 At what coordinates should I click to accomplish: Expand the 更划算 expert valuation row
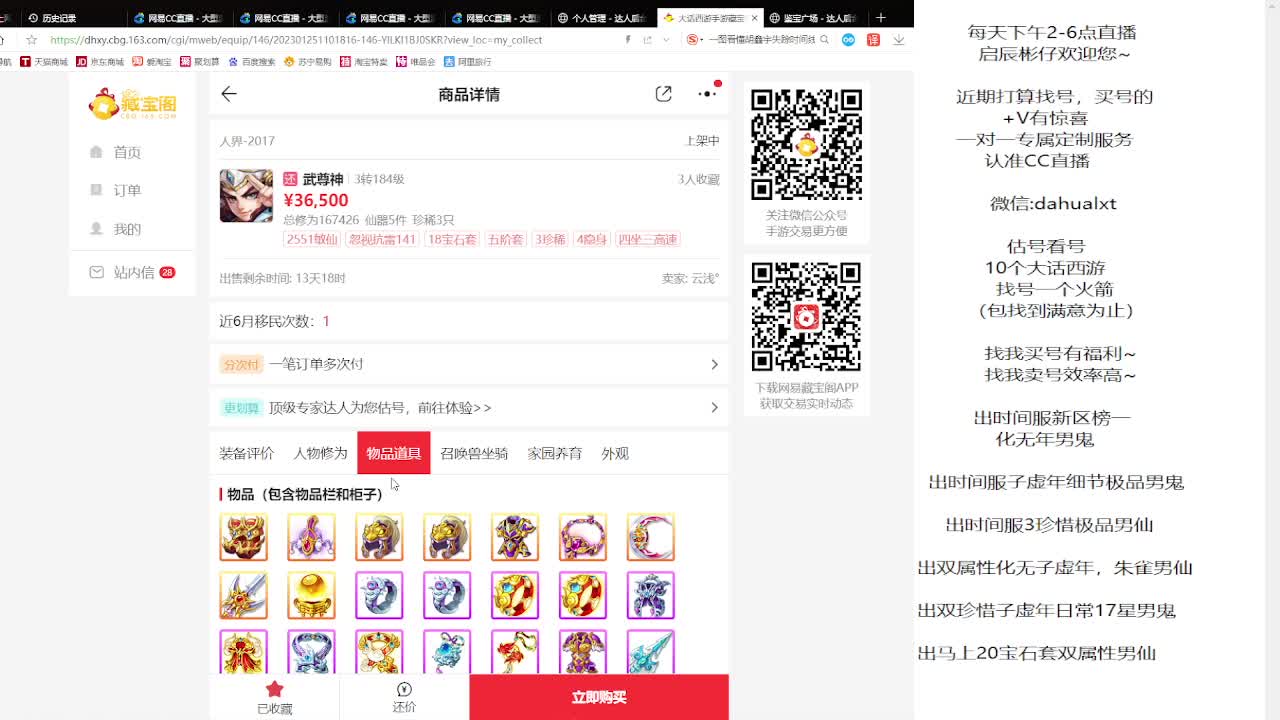coord(469,407)
